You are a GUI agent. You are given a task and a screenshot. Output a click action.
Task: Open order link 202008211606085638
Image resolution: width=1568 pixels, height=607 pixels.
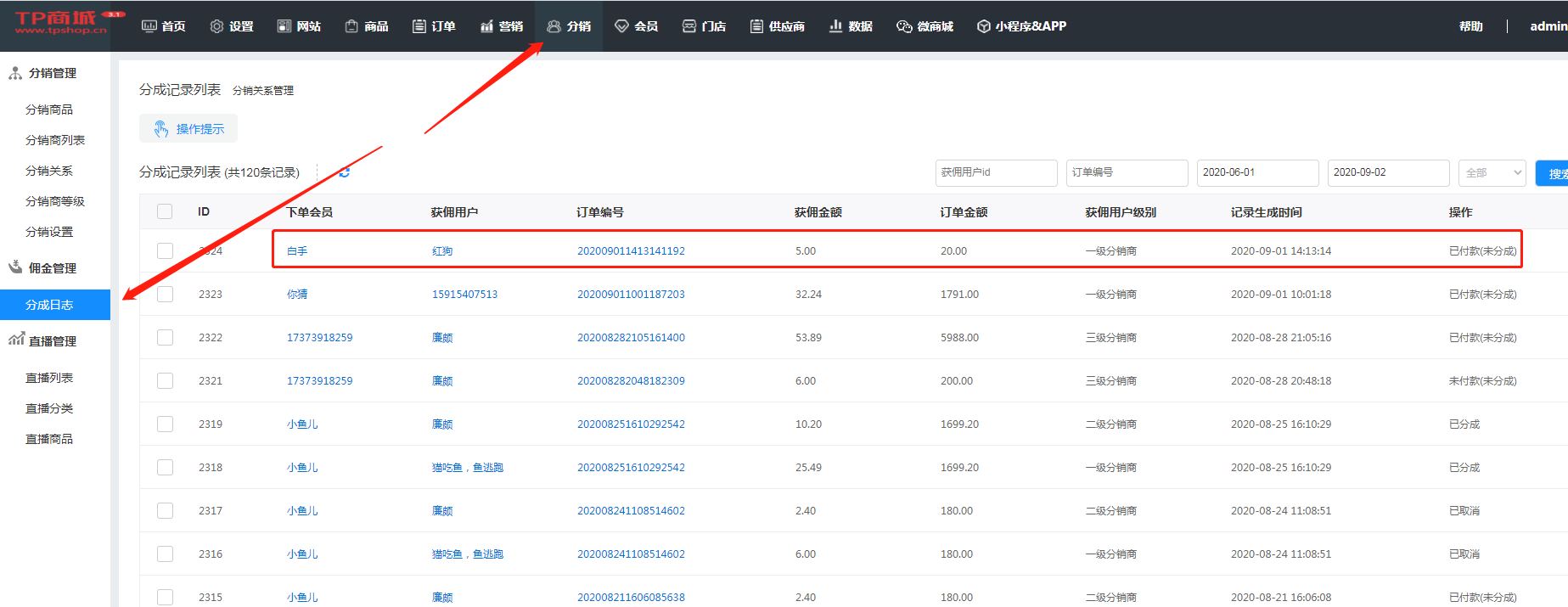tap(631, 598)
